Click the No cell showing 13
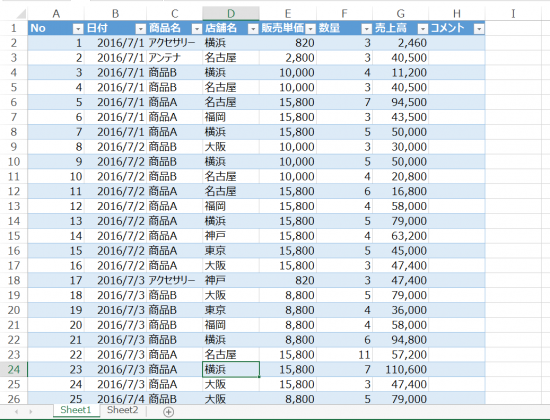The width and height of the screenshot is (550, 420). (x=56, y=221)
